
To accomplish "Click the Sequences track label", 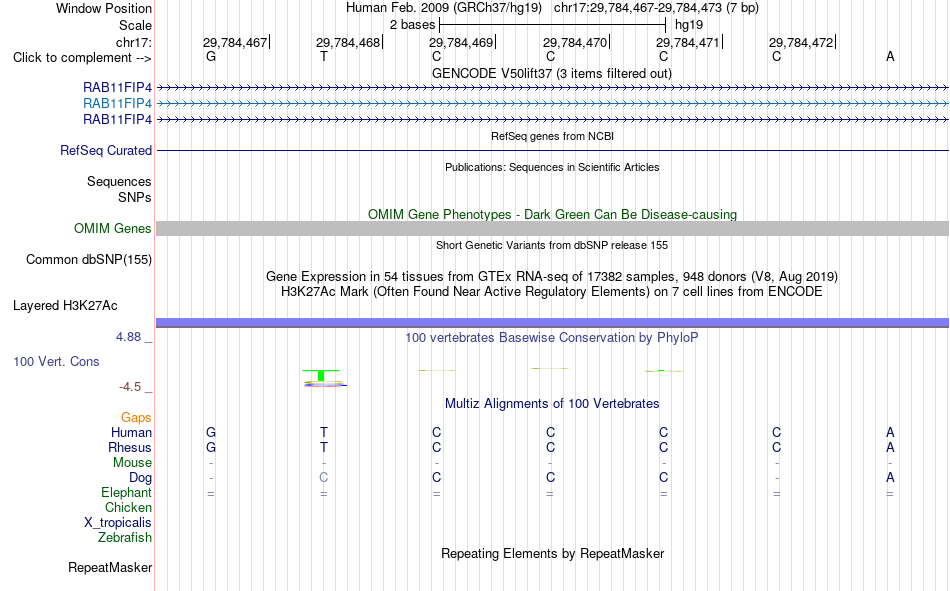I will (119, 181).
